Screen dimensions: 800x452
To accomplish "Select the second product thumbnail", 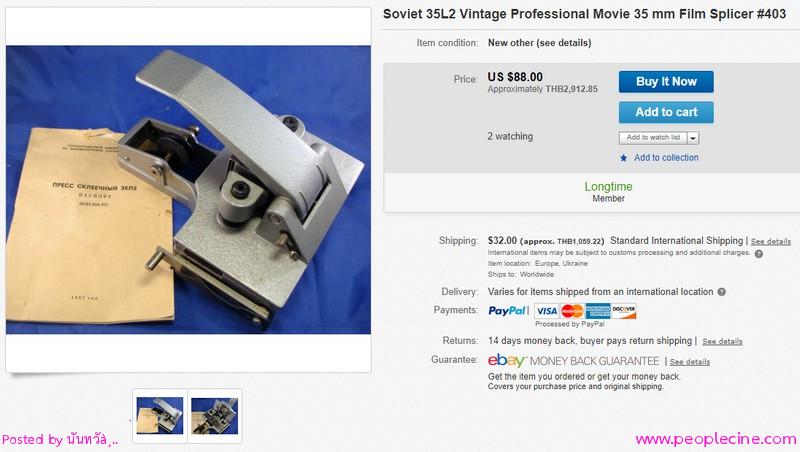I will pyautogui.click(x=214, y=416).
